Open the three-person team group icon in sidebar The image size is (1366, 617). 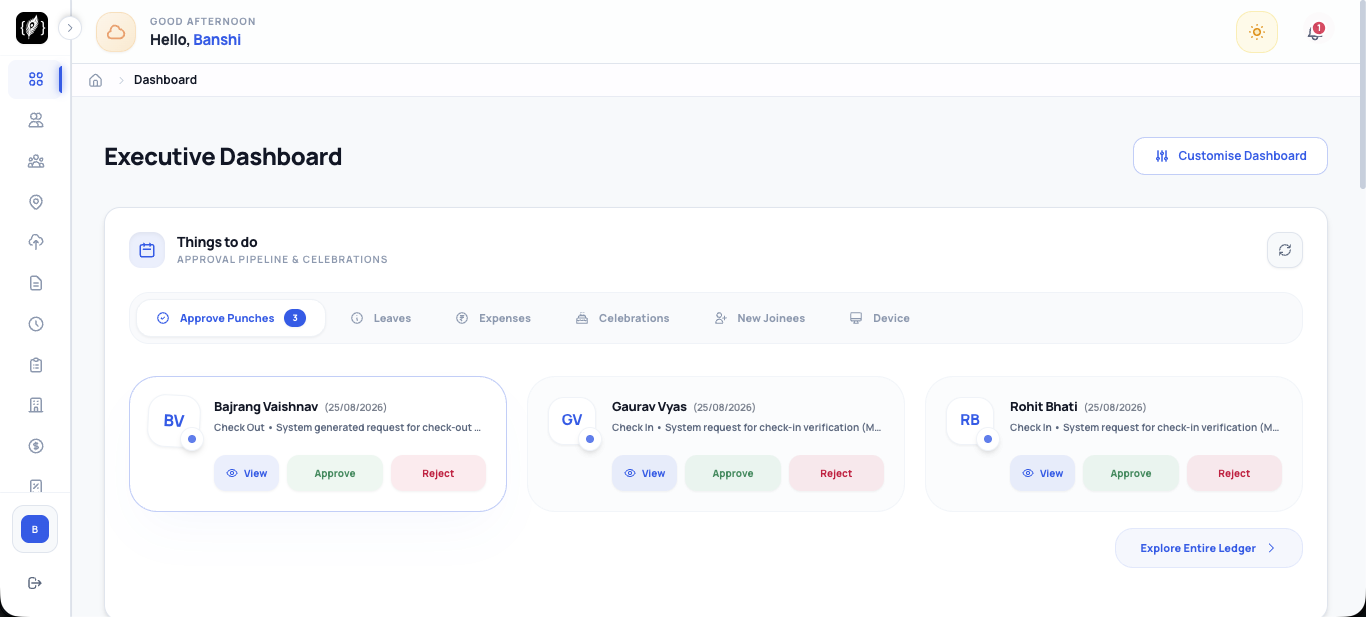pyautogui.click(x=36, y=161)
